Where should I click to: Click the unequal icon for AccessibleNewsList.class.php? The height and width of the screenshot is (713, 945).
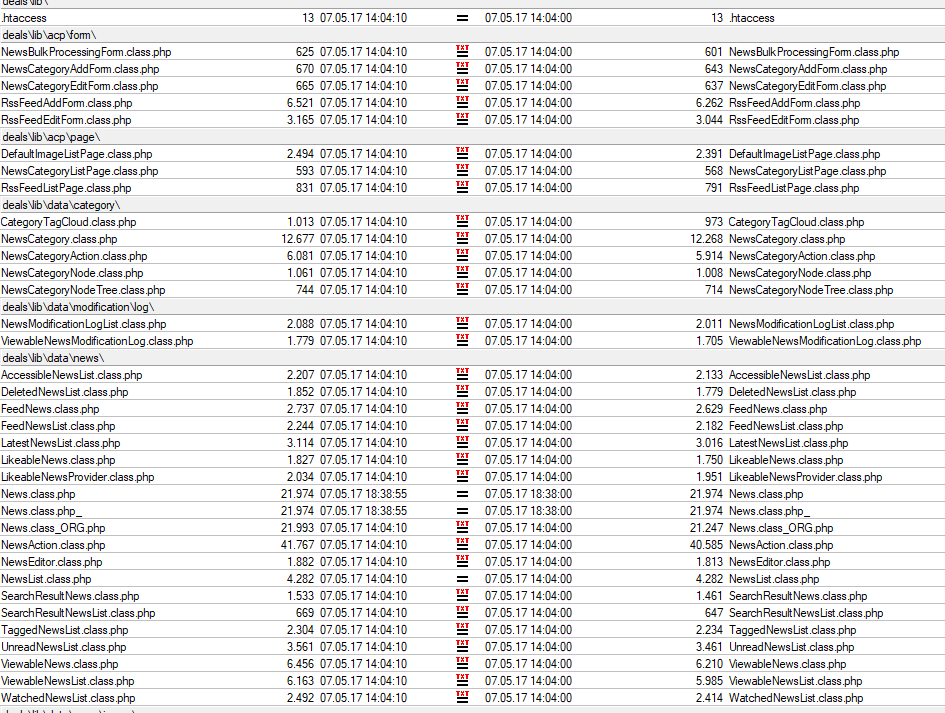tap(462, 374)
